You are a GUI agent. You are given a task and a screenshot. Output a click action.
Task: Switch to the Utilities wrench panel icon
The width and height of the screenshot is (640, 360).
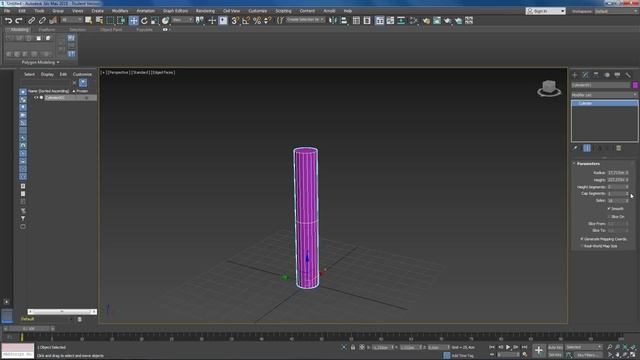(628, 75)
